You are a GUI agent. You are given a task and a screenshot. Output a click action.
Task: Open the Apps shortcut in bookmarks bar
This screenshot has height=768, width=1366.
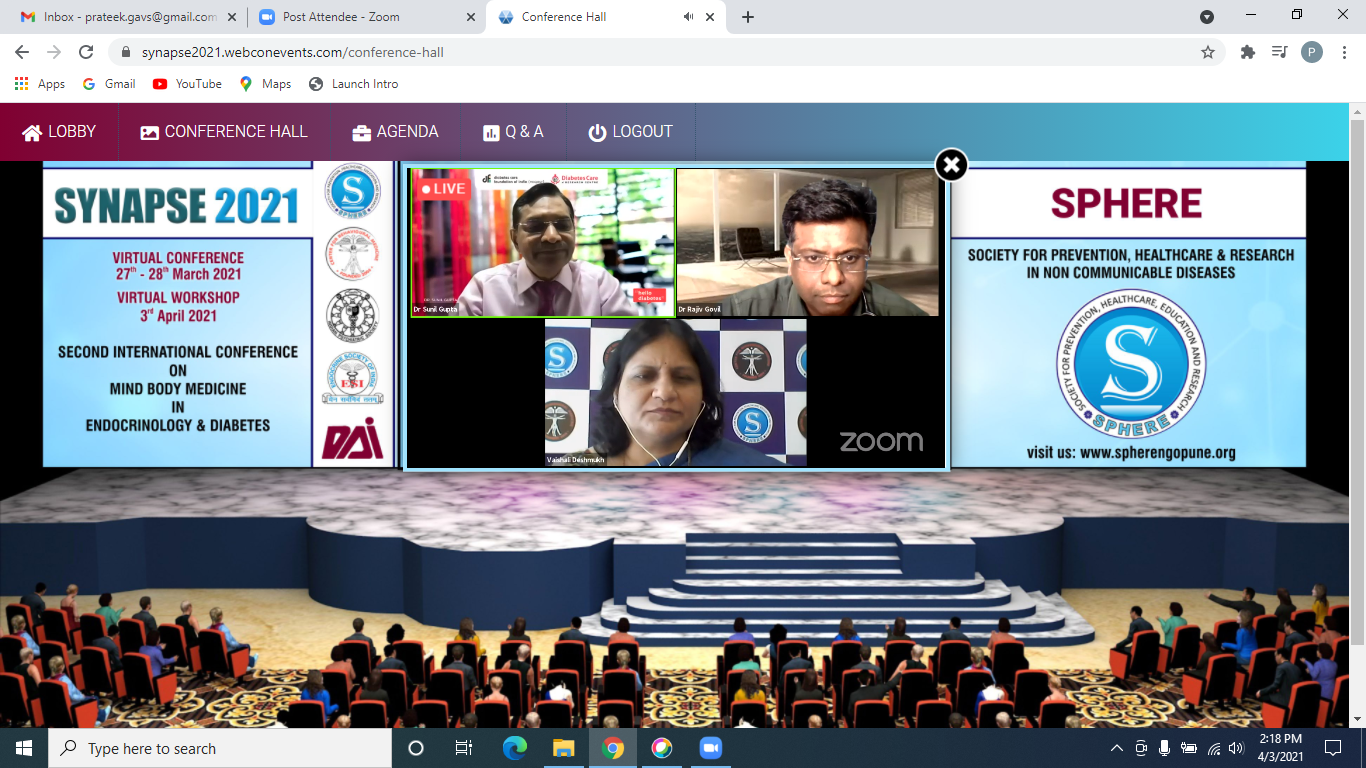[40, 84]
